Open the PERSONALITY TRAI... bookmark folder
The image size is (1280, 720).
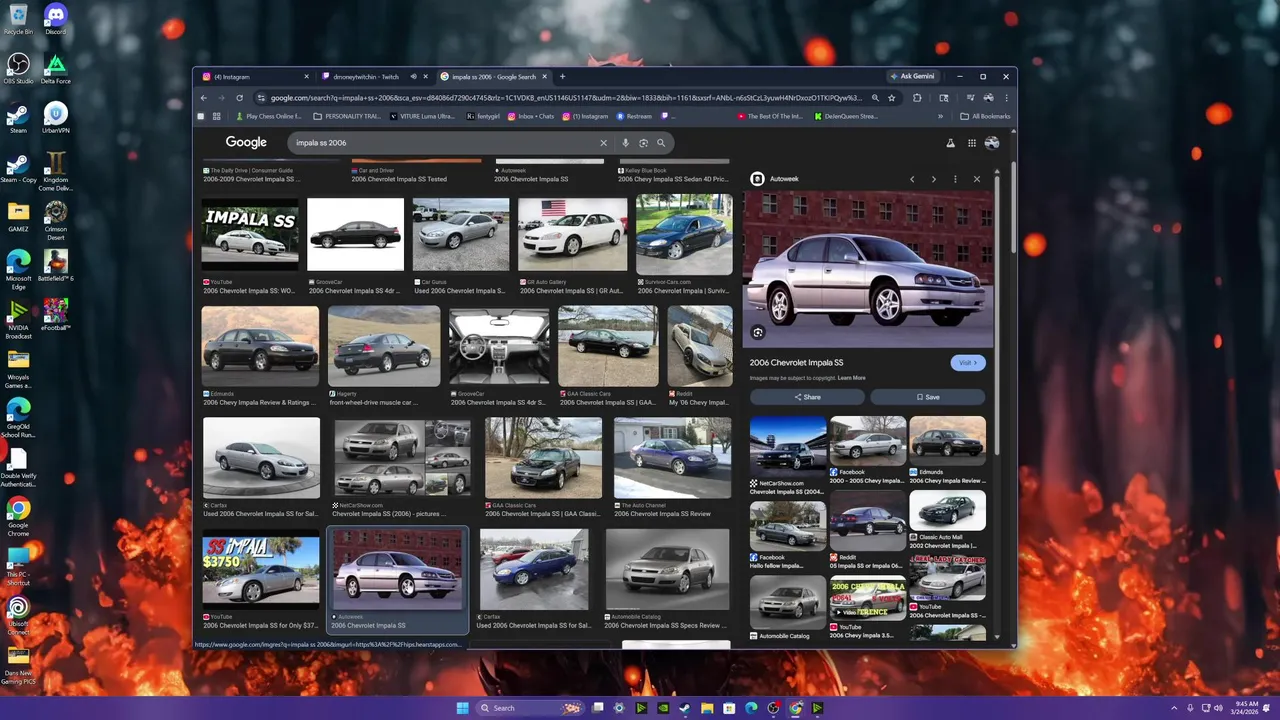click(x=347, y=116)
